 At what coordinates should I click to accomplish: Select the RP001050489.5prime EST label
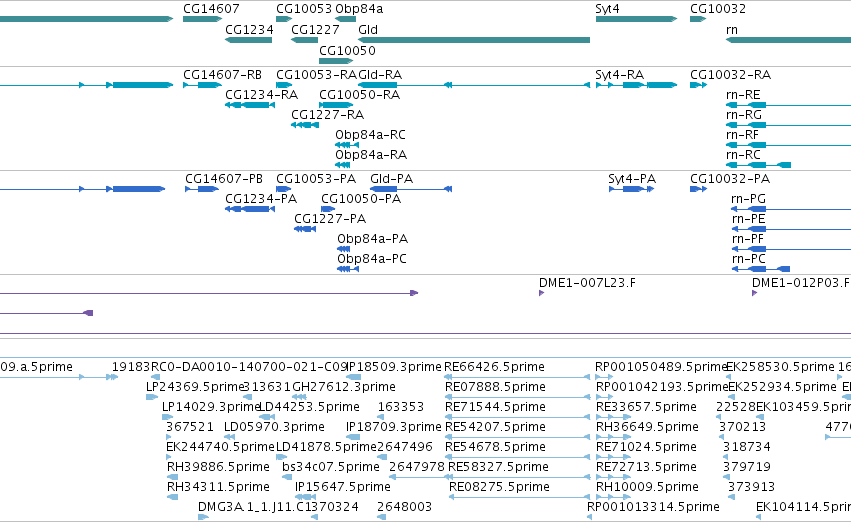[x=661, y=367]
